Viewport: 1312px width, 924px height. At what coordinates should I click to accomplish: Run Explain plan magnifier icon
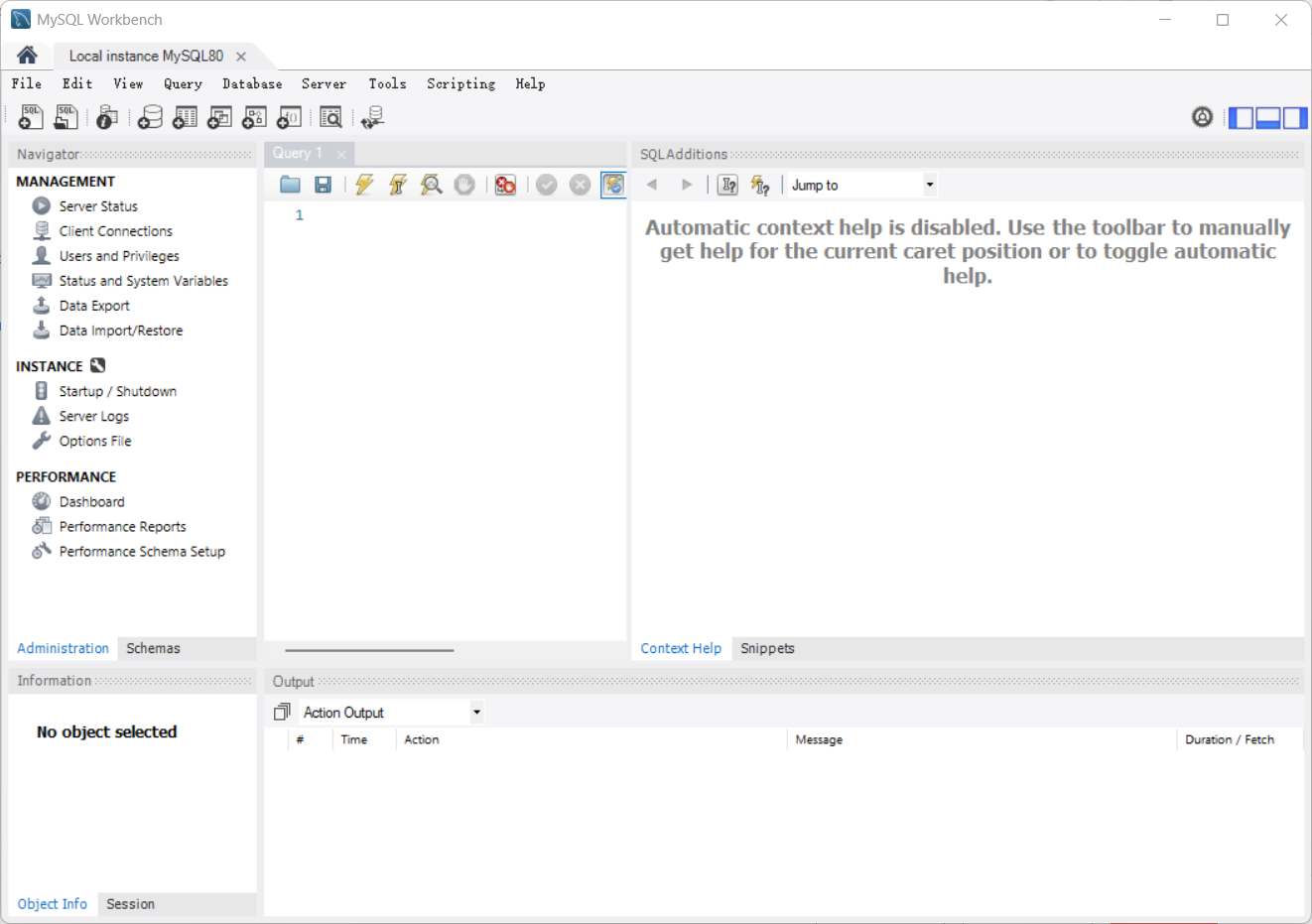point(431,185)
